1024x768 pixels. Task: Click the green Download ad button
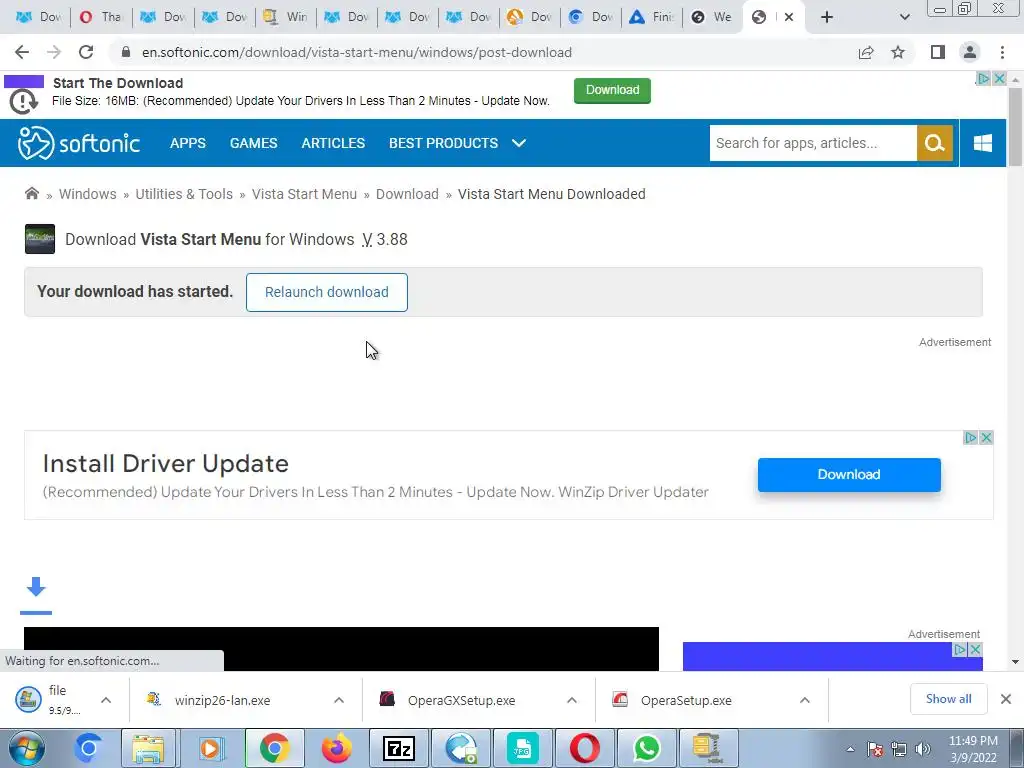pyautogui.click(x=612, y=90)
